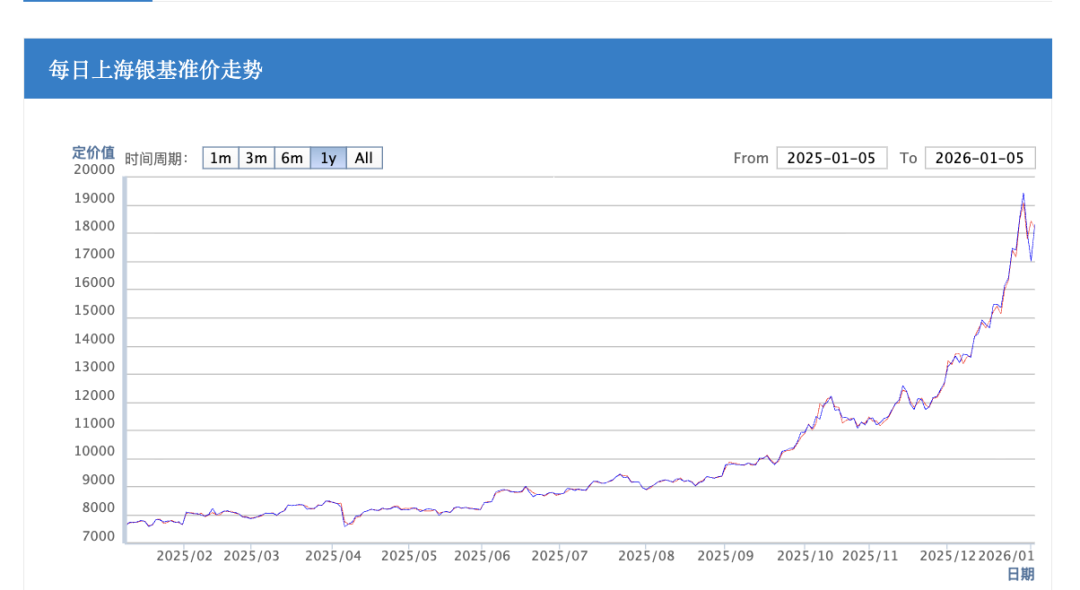1080x590 pixels.
Task: Select the 1m time period button
Action: tap(221, 158)
